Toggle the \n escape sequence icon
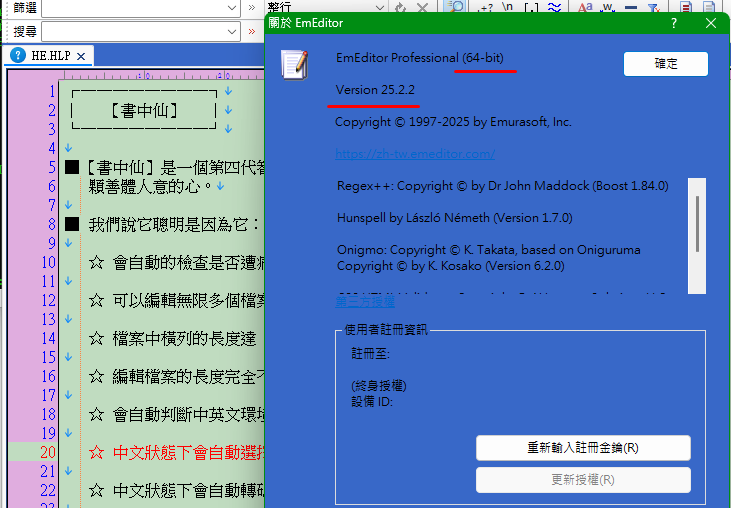Image resolution: width=731 pixels, height=508 pixels. 508,7
